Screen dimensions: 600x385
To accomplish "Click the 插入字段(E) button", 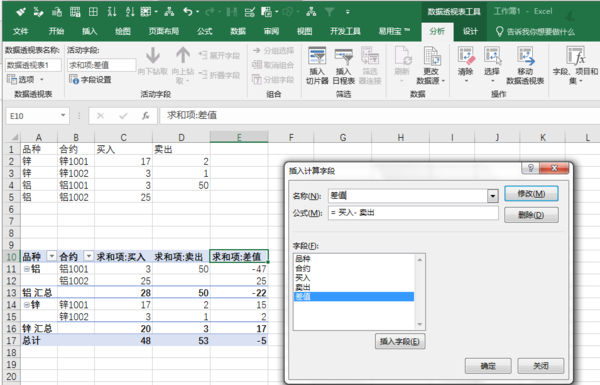I will [x=400, y=341].
